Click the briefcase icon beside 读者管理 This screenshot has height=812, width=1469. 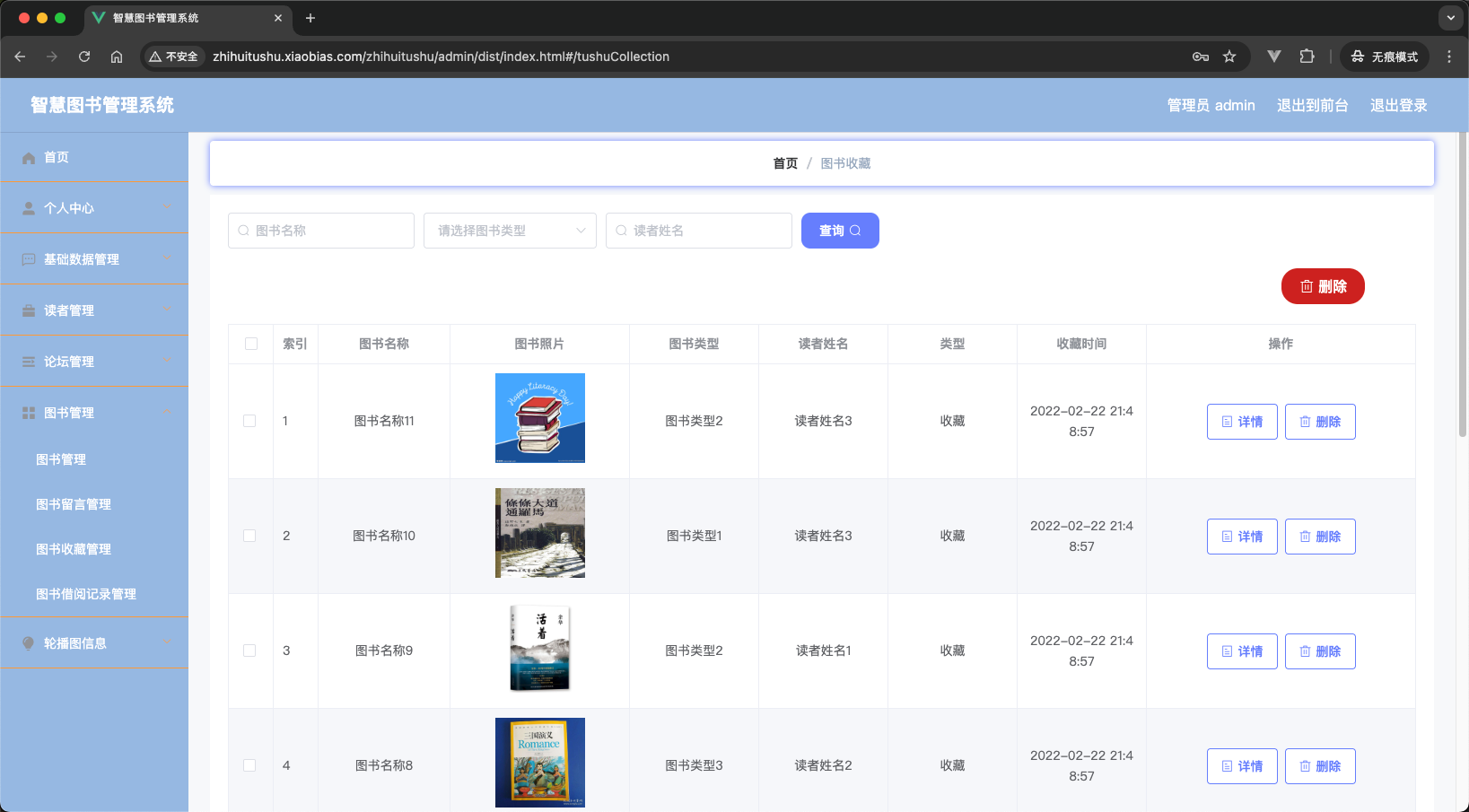pos(29,310)
